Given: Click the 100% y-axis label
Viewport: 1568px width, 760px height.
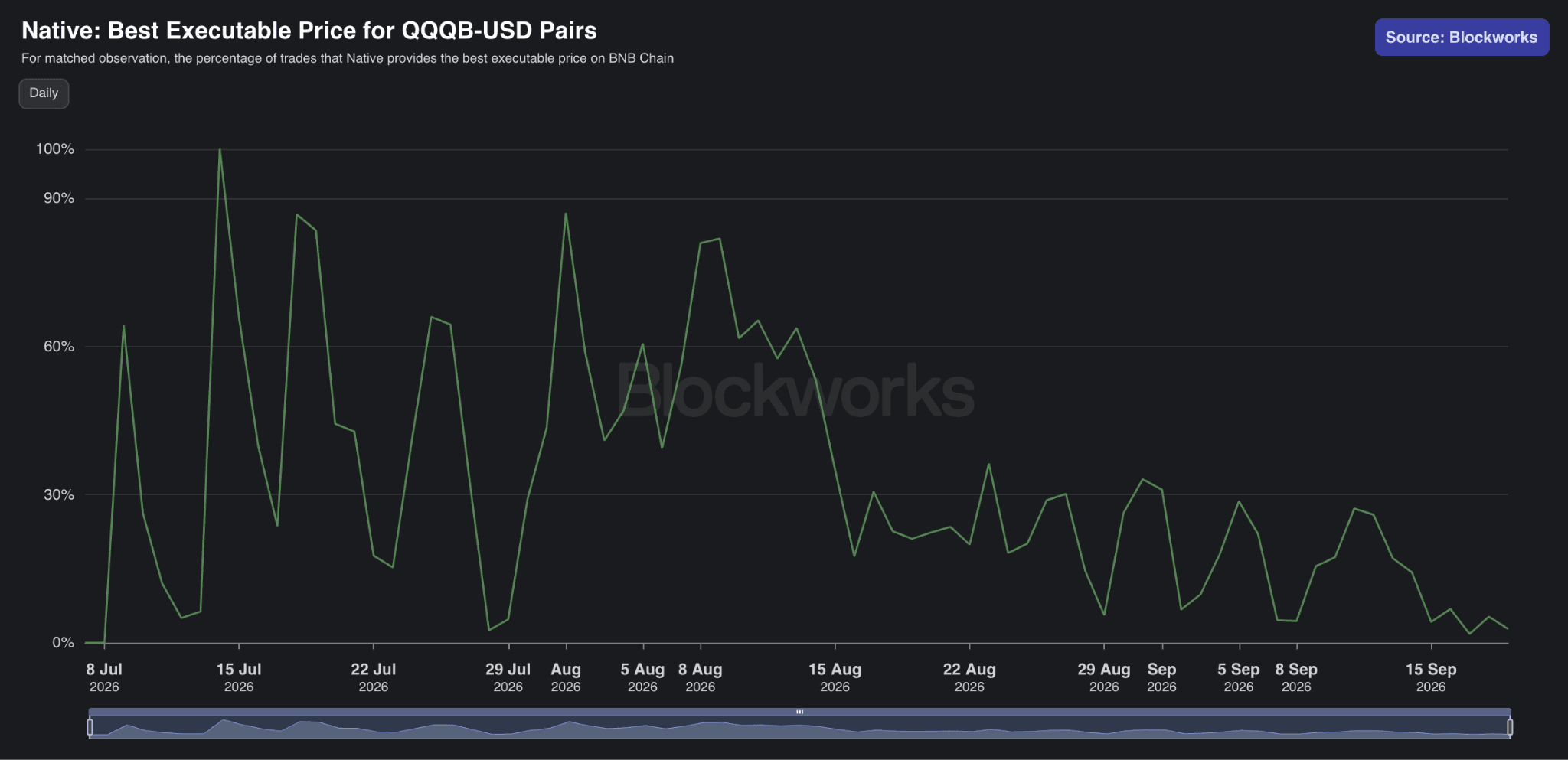Looking at the screenshot, I should coord(55,149).
